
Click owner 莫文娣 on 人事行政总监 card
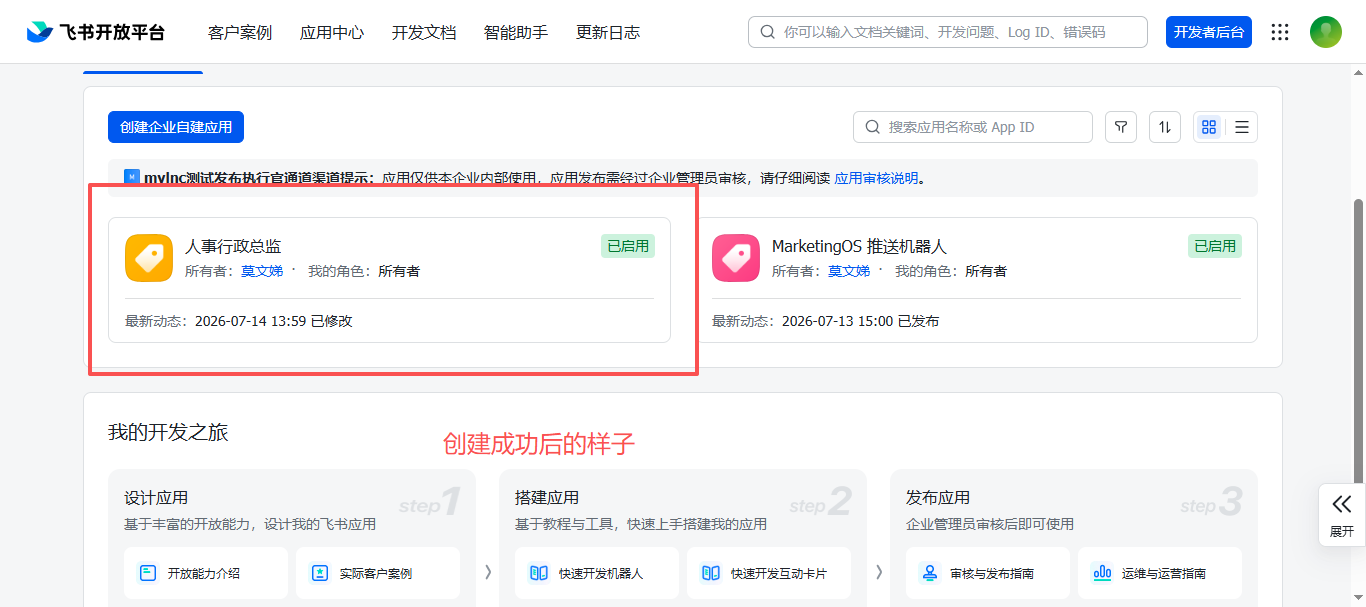262,271
